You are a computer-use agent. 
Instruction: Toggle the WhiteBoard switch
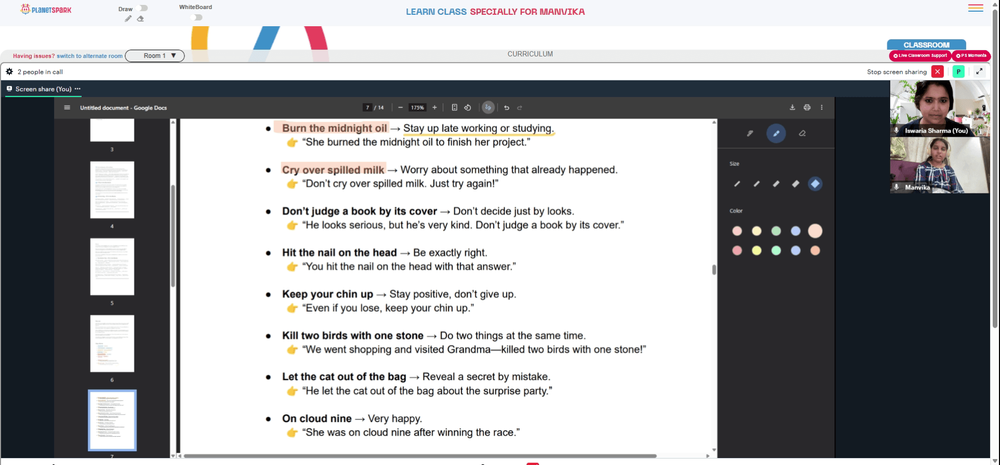point(197,17)
